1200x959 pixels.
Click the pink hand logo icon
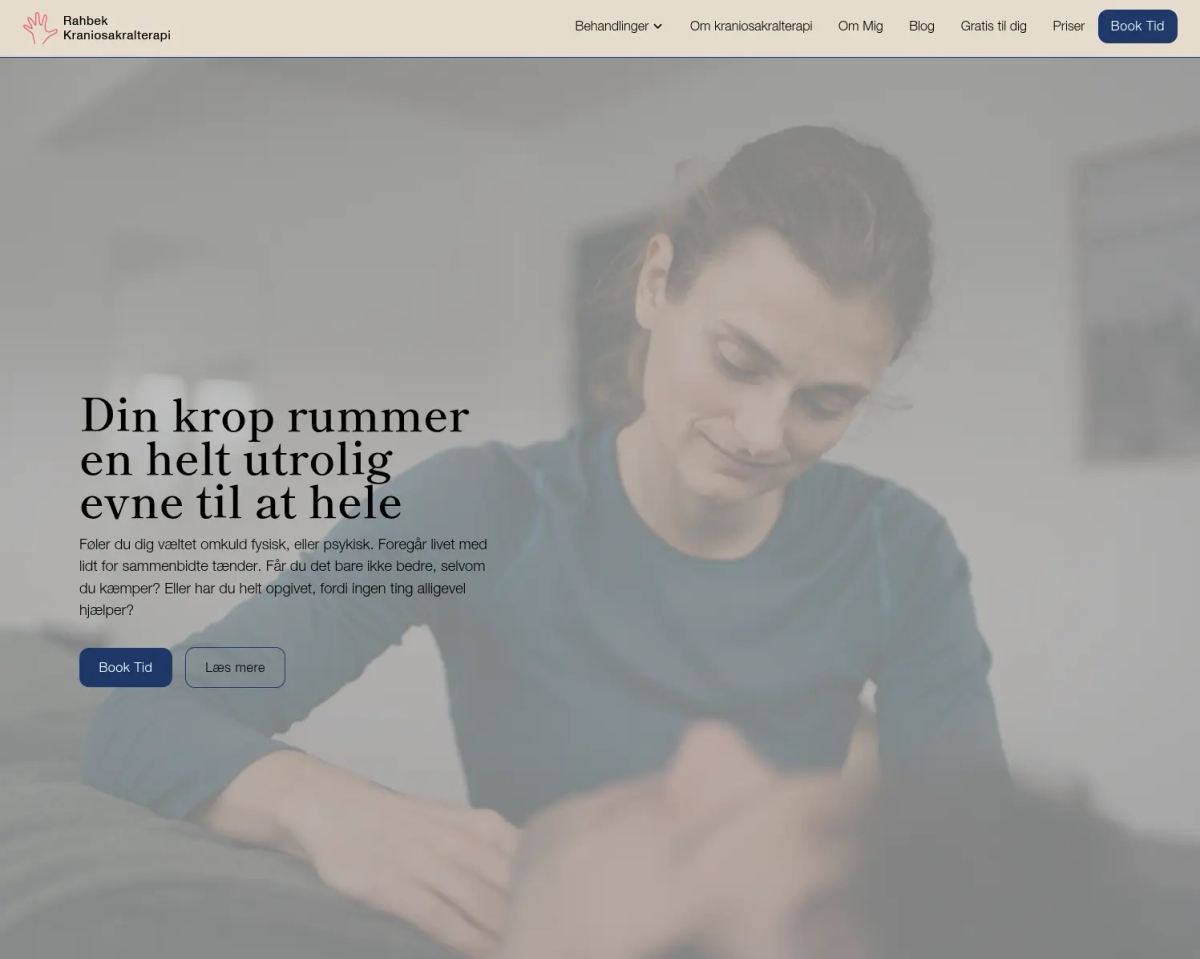coord(40,28)
